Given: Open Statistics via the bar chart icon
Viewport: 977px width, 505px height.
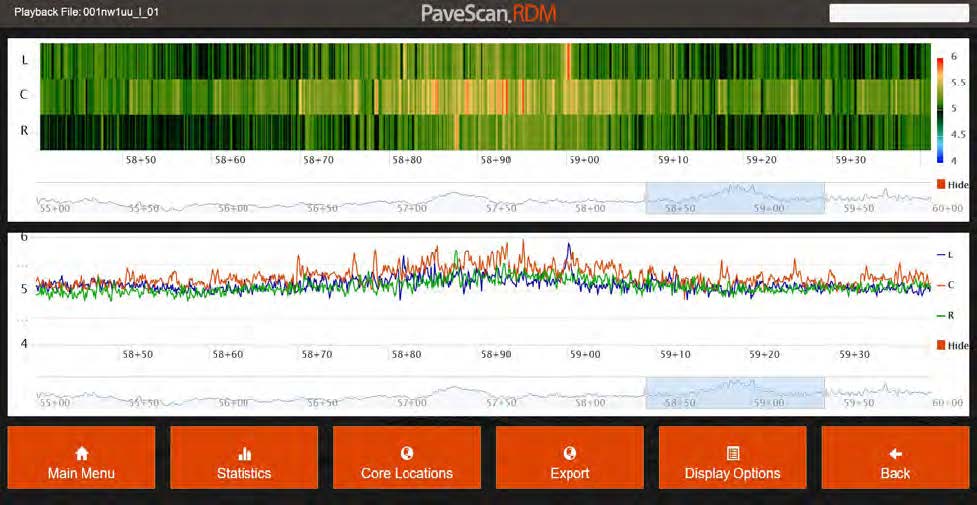Looking at the screenshot, I should click(244, 453).
